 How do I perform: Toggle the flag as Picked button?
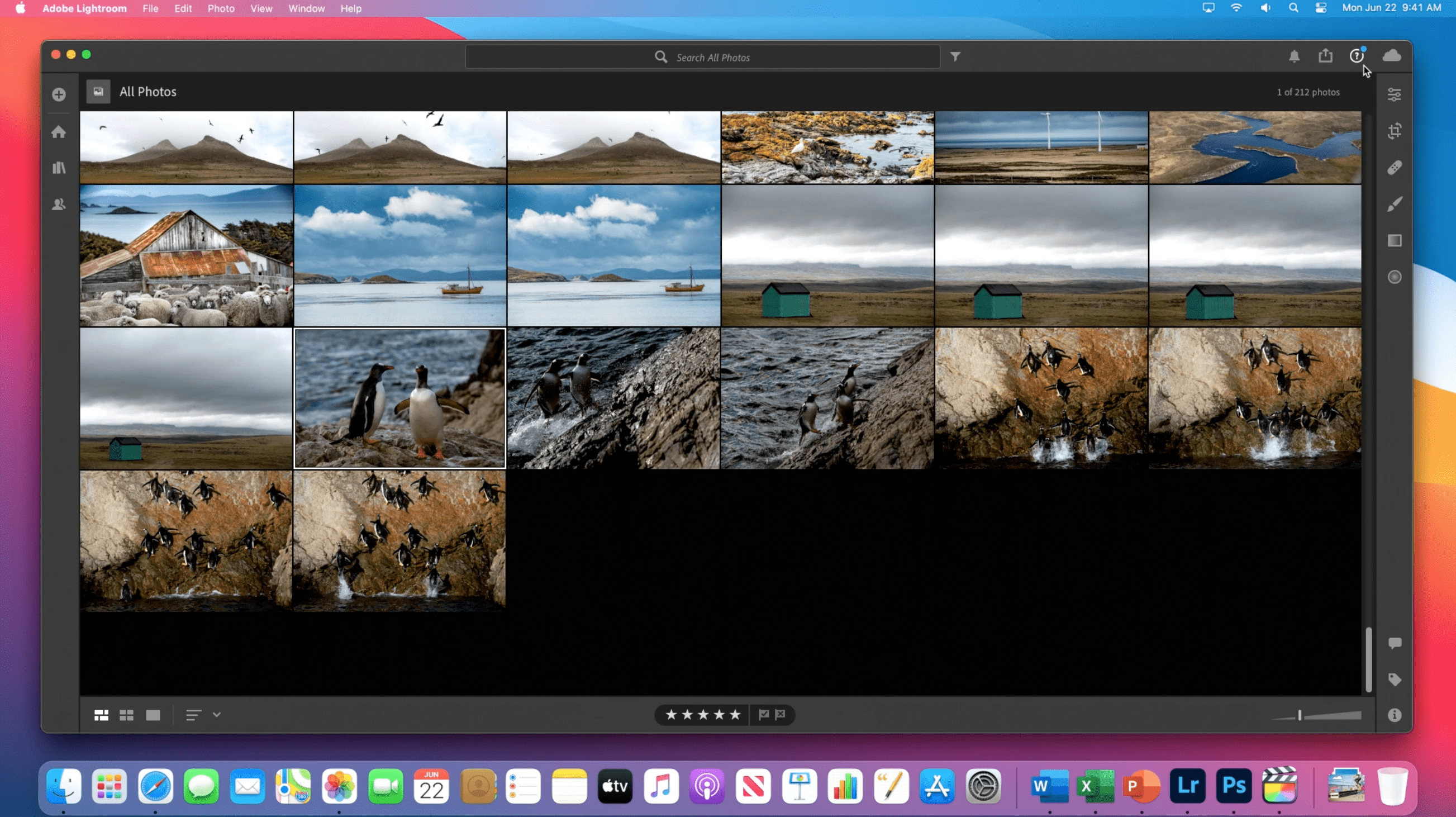pyautogui.click(x=764, y=715)
